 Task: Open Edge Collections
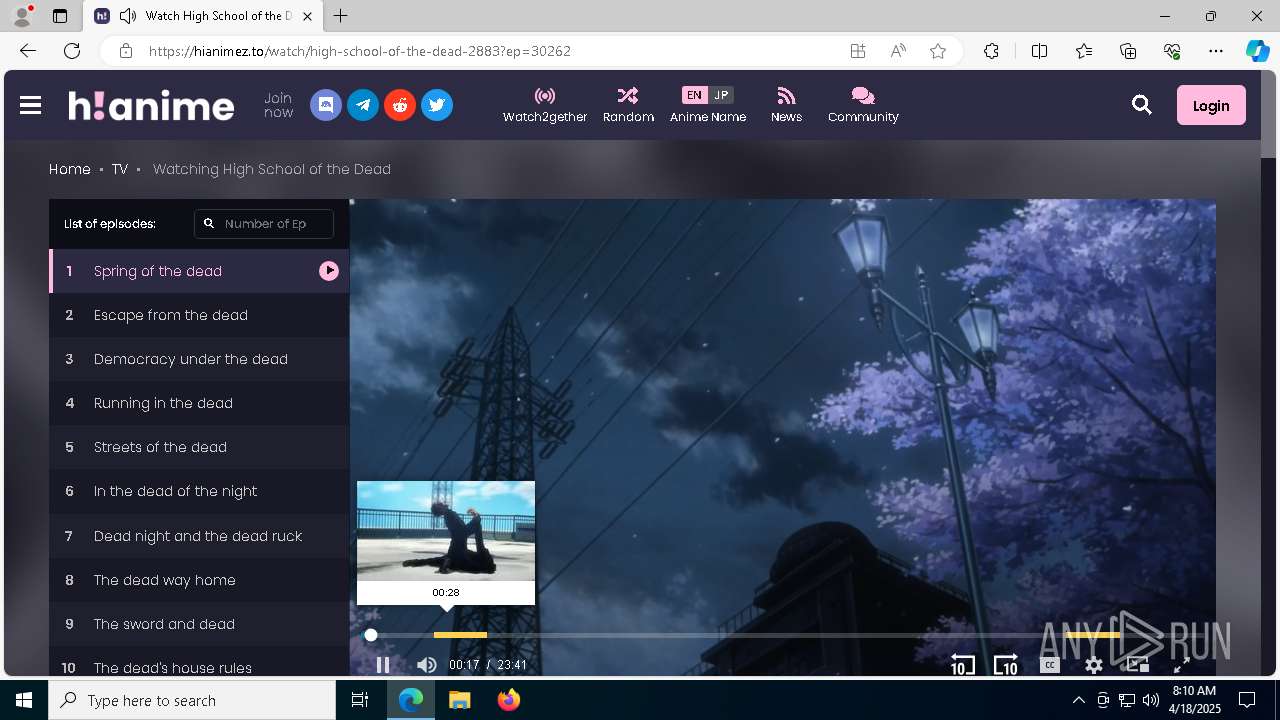point(1128,51)
